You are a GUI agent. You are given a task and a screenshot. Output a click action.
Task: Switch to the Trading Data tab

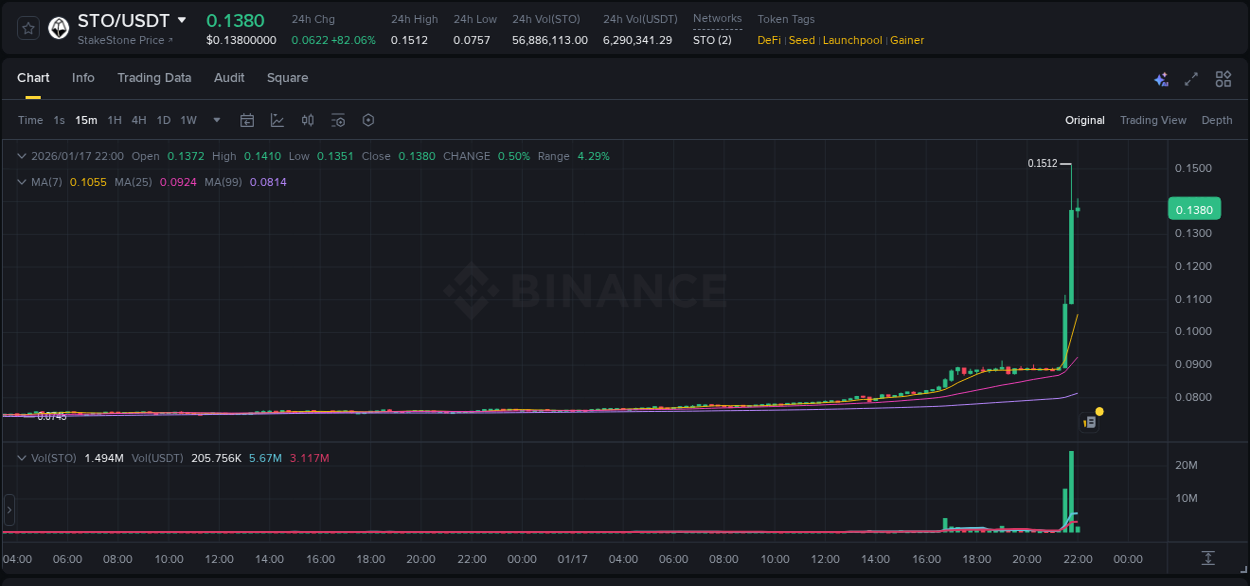pos(154,78)
